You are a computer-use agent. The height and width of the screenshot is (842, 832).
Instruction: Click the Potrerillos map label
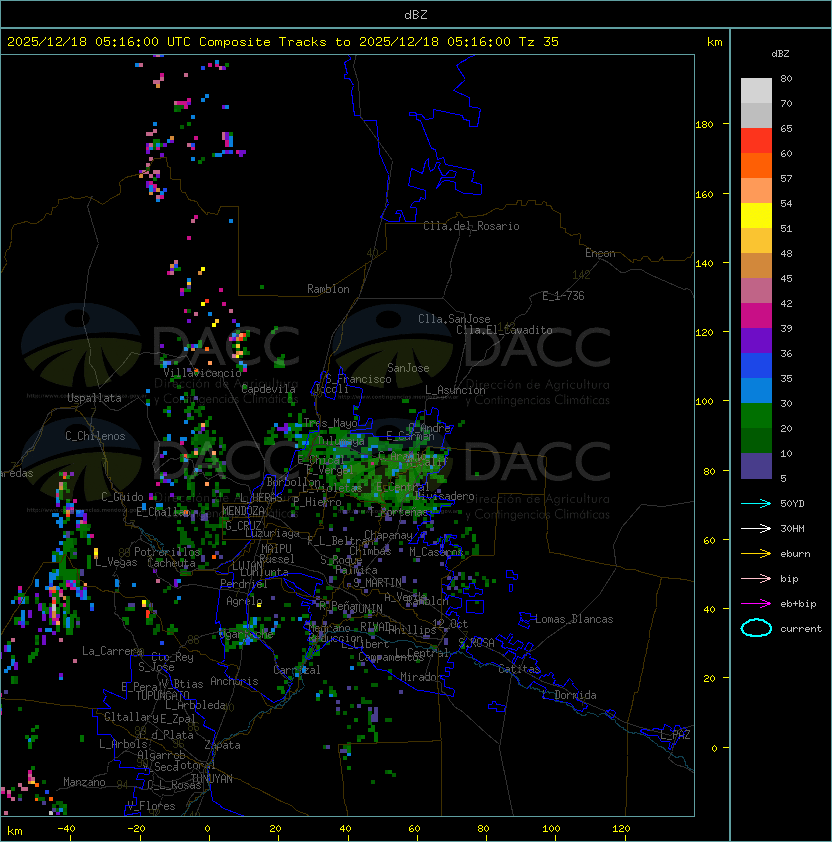[x=167, y=552]
